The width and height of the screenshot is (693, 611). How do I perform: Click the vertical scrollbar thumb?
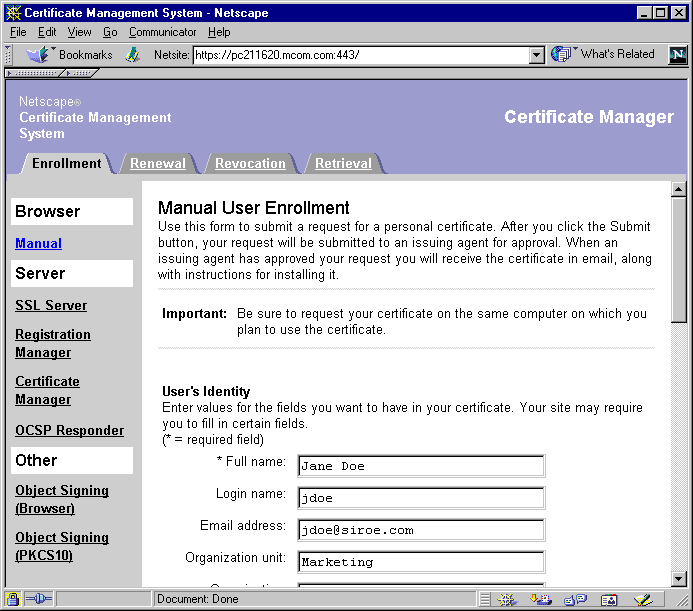tap(678, 260)
